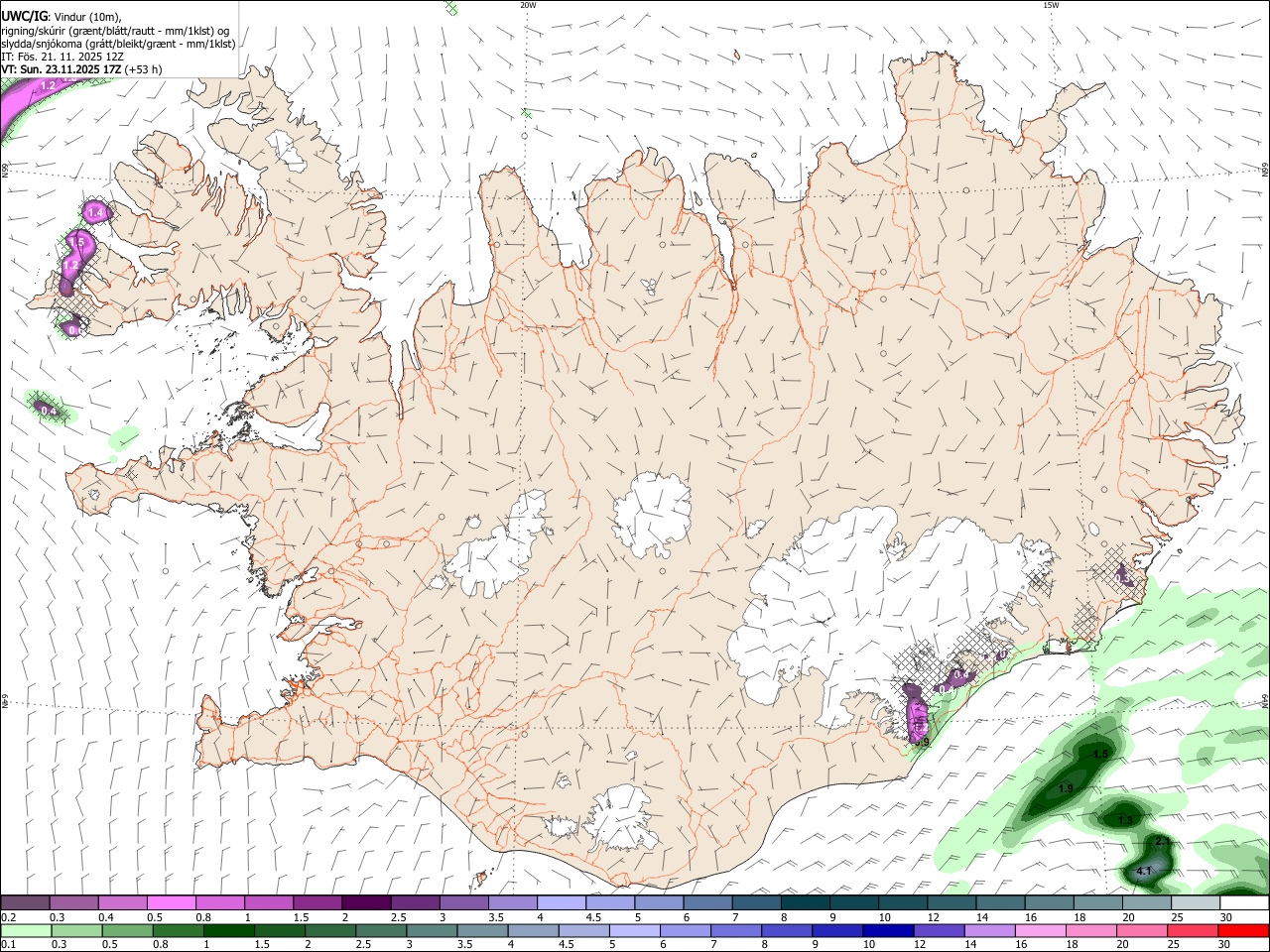Click the "30" label in the lower rain legend row
Image resolution: width=1270 pixels, height=952 pixels.
point(1226,945)
